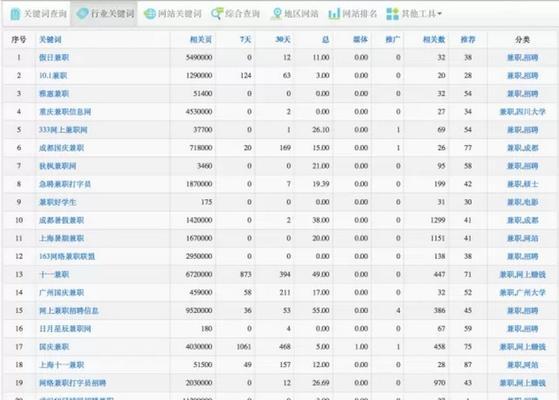Viewport: 559px width, 400px height.
Task: Sort by the 推荐 column header
Action: (468, 40)
